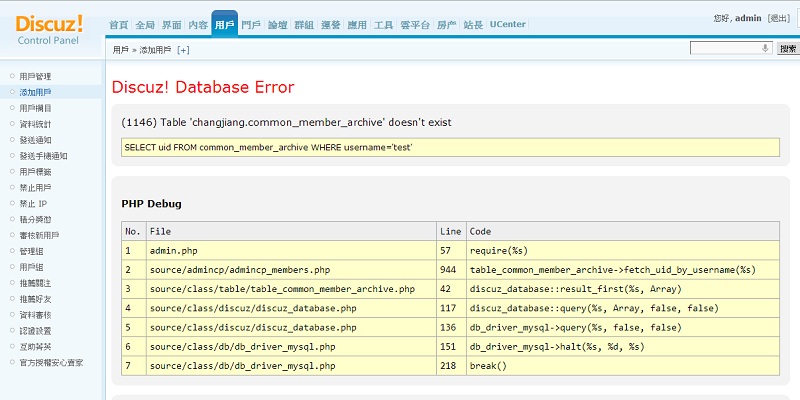
Task: Open 審核新用戶 in the sidebar
Action: click(x=39, y=235)
